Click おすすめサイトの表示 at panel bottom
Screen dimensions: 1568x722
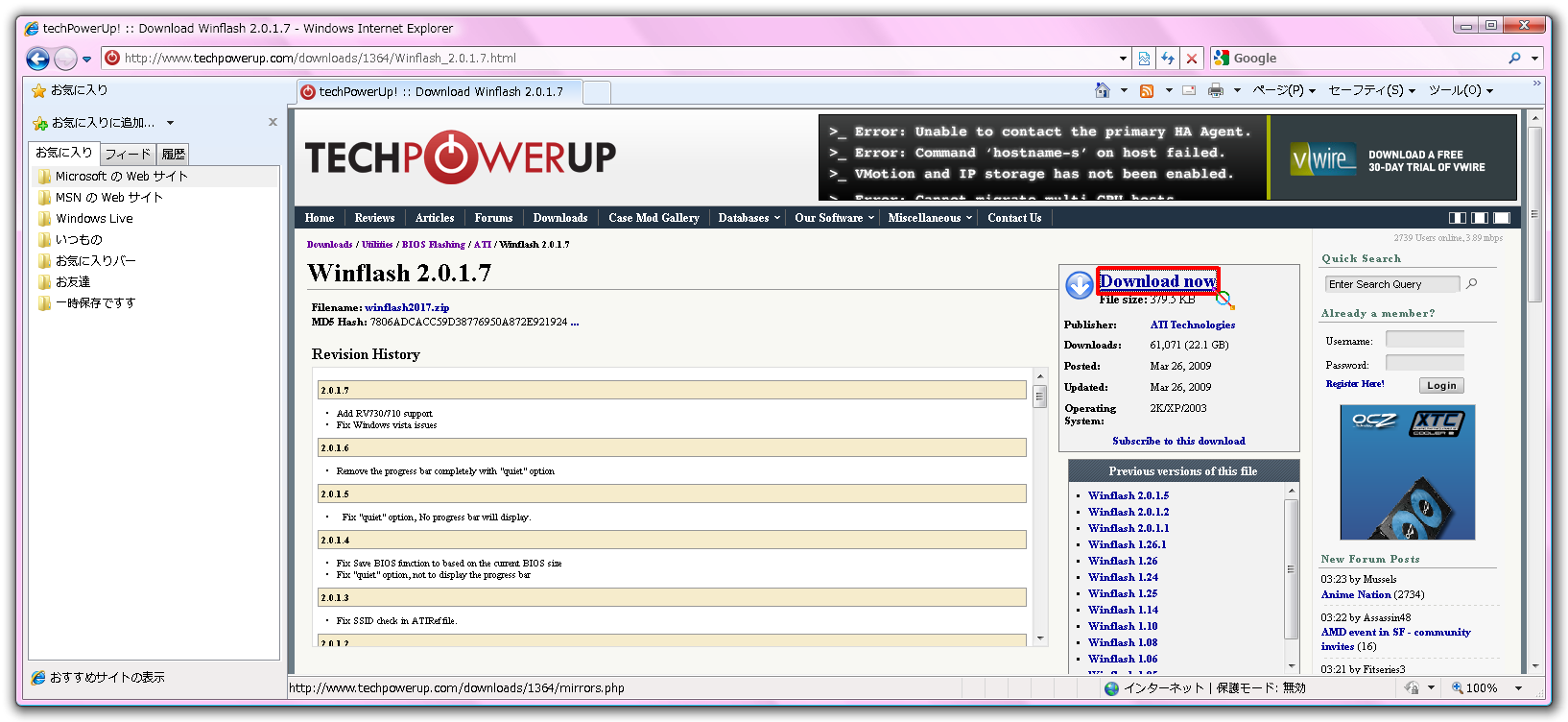(x=98, y=677)
